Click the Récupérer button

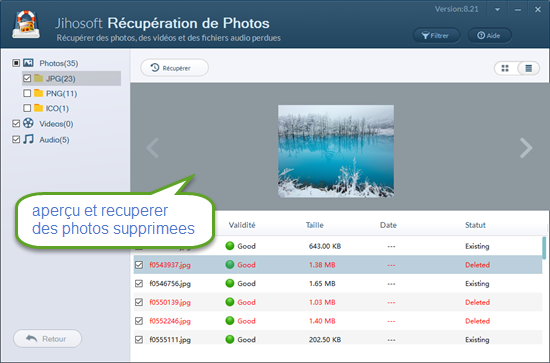tap(174, 68)
